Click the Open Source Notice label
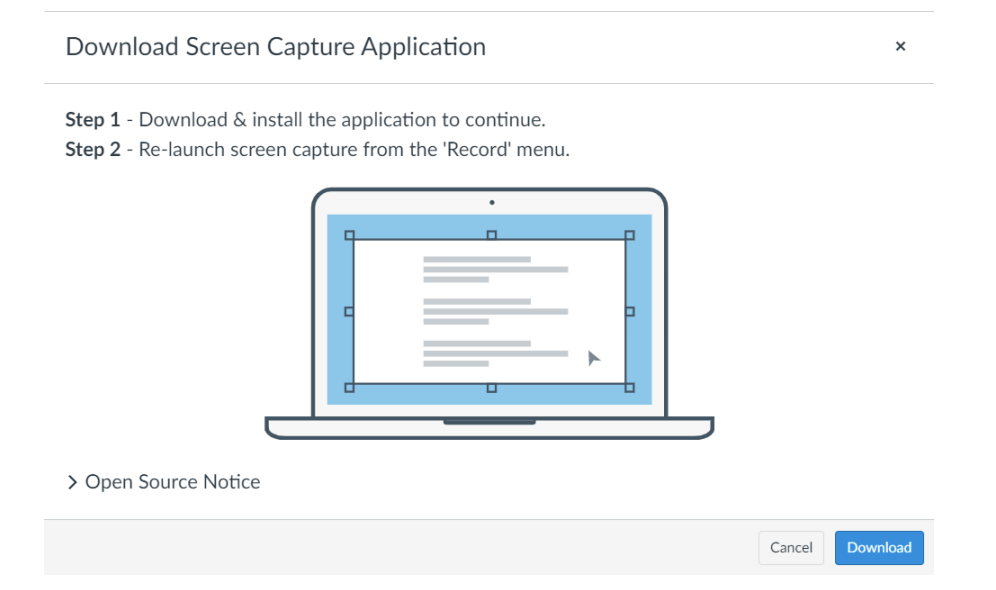Viewport: 996px width, 590px height. point(172,482)
